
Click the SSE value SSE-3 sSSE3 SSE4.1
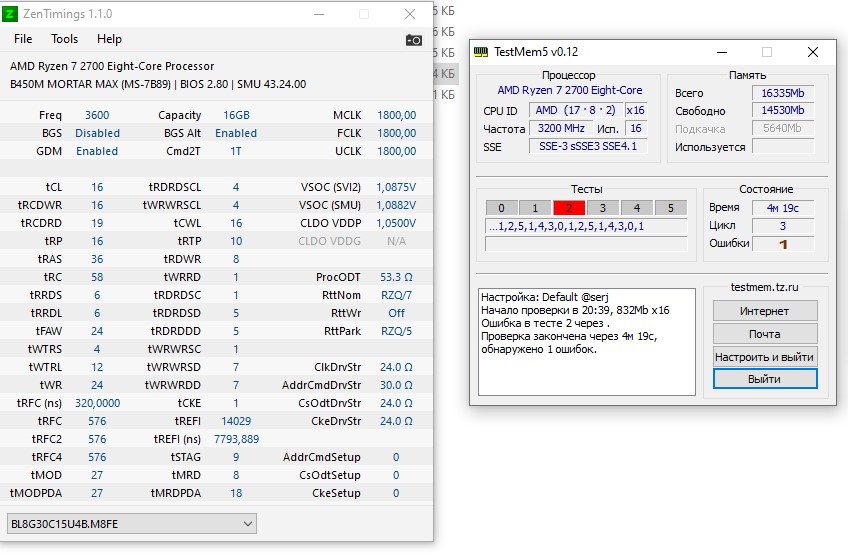588,146
